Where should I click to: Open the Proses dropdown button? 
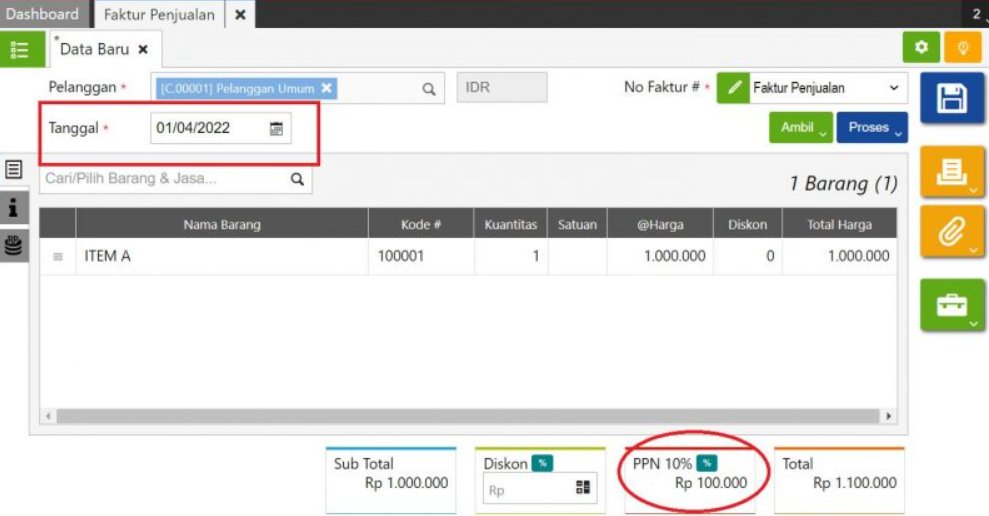pos(871,128)
